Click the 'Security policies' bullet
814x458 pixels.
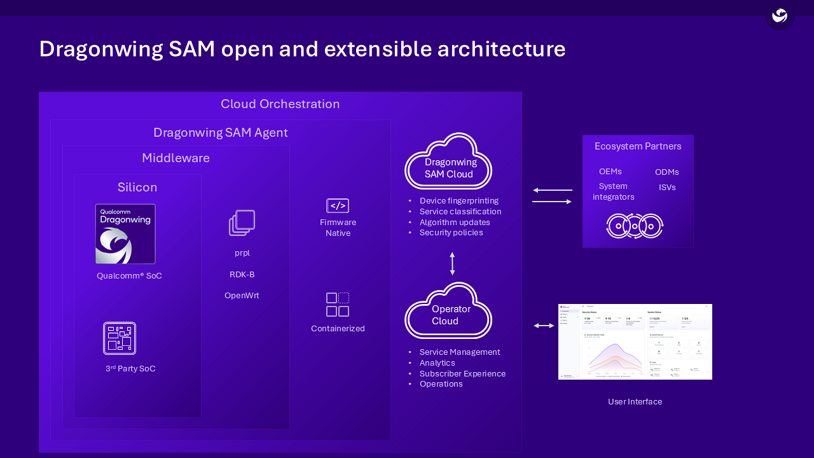click(x=451, y=233)
